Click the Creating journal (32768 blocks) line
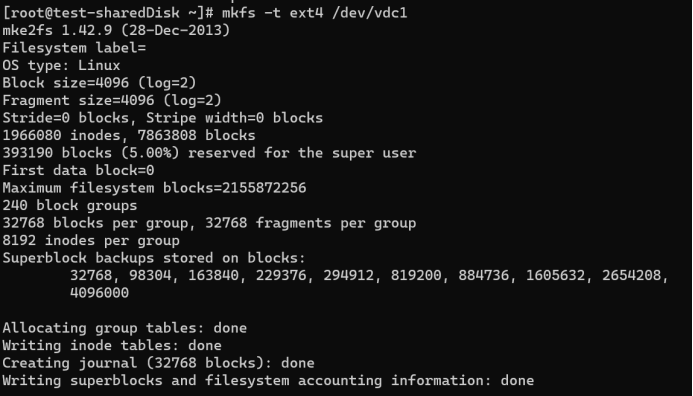The width and height of the screenshot is (693, 396). pos(158,363)
